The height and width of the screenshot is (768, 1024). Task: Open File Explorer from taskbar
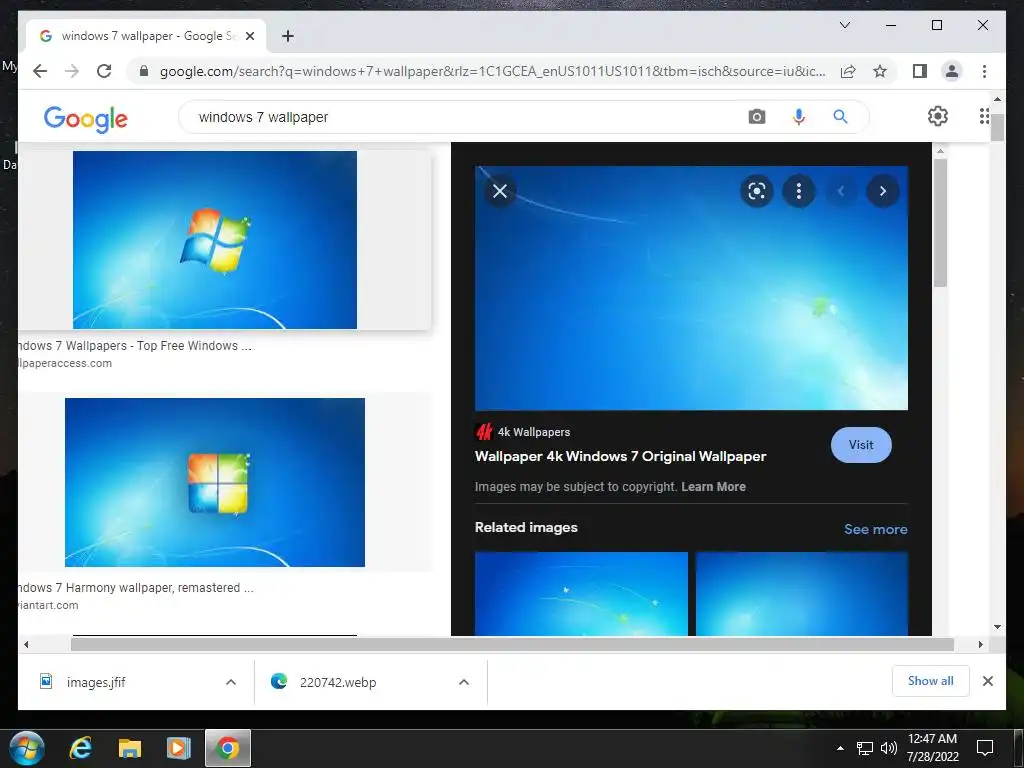[x=129, y=748]
